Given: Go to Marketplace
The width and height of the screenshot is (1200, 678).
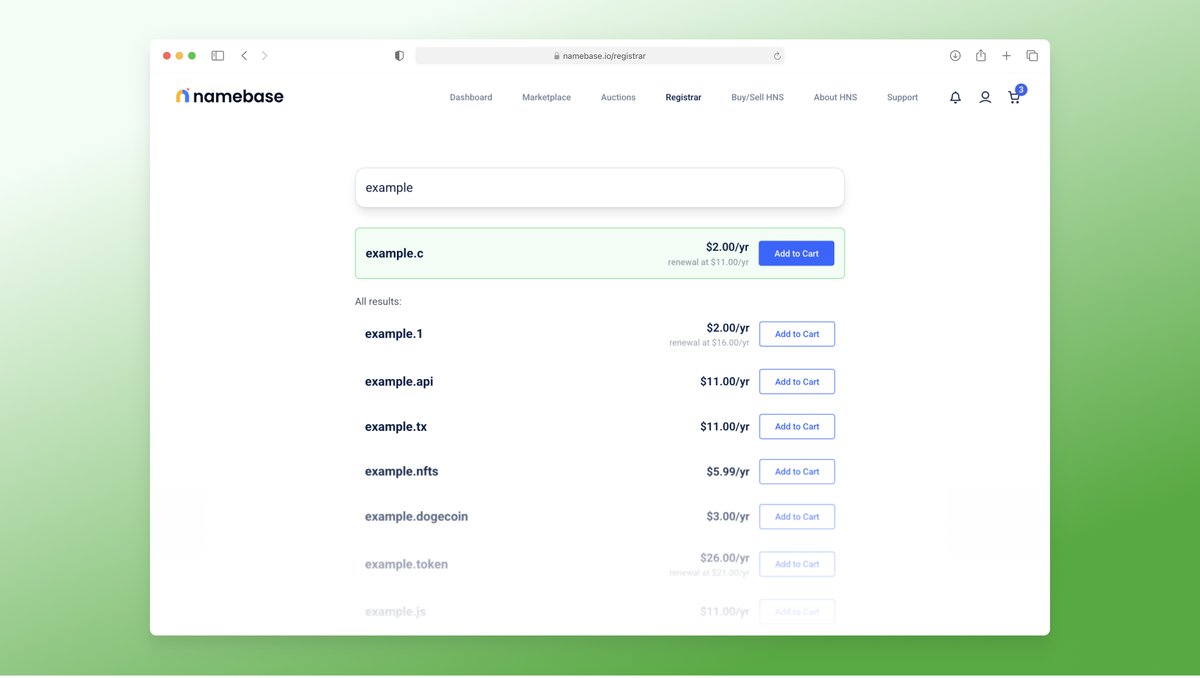Looking at the screenshot, I should [546, 97].
